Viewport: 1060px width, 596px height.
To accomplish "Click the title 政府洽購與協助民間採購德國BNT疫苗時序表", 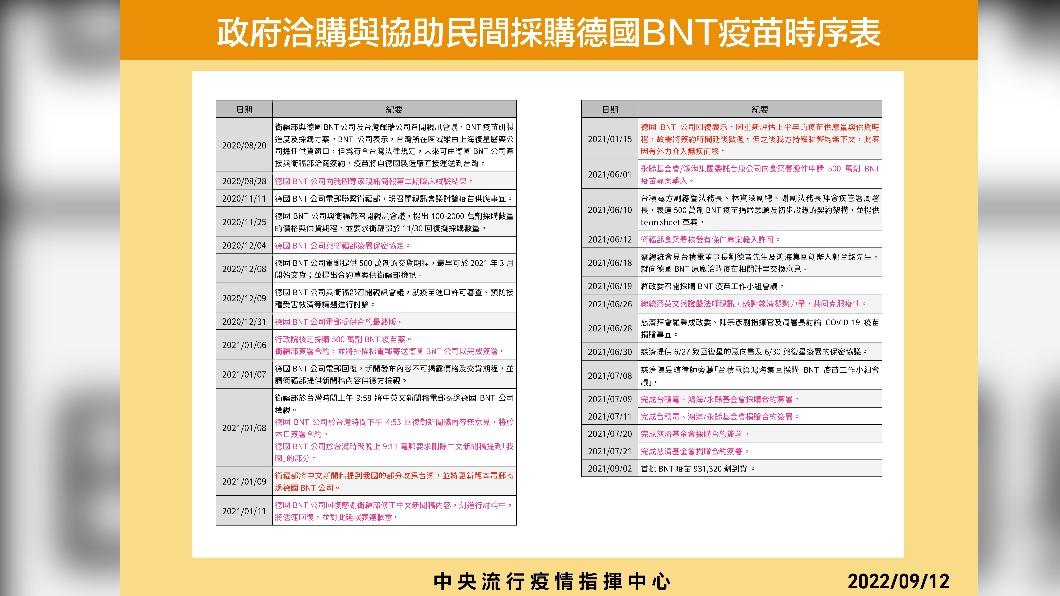I will [x=548, y=32].
